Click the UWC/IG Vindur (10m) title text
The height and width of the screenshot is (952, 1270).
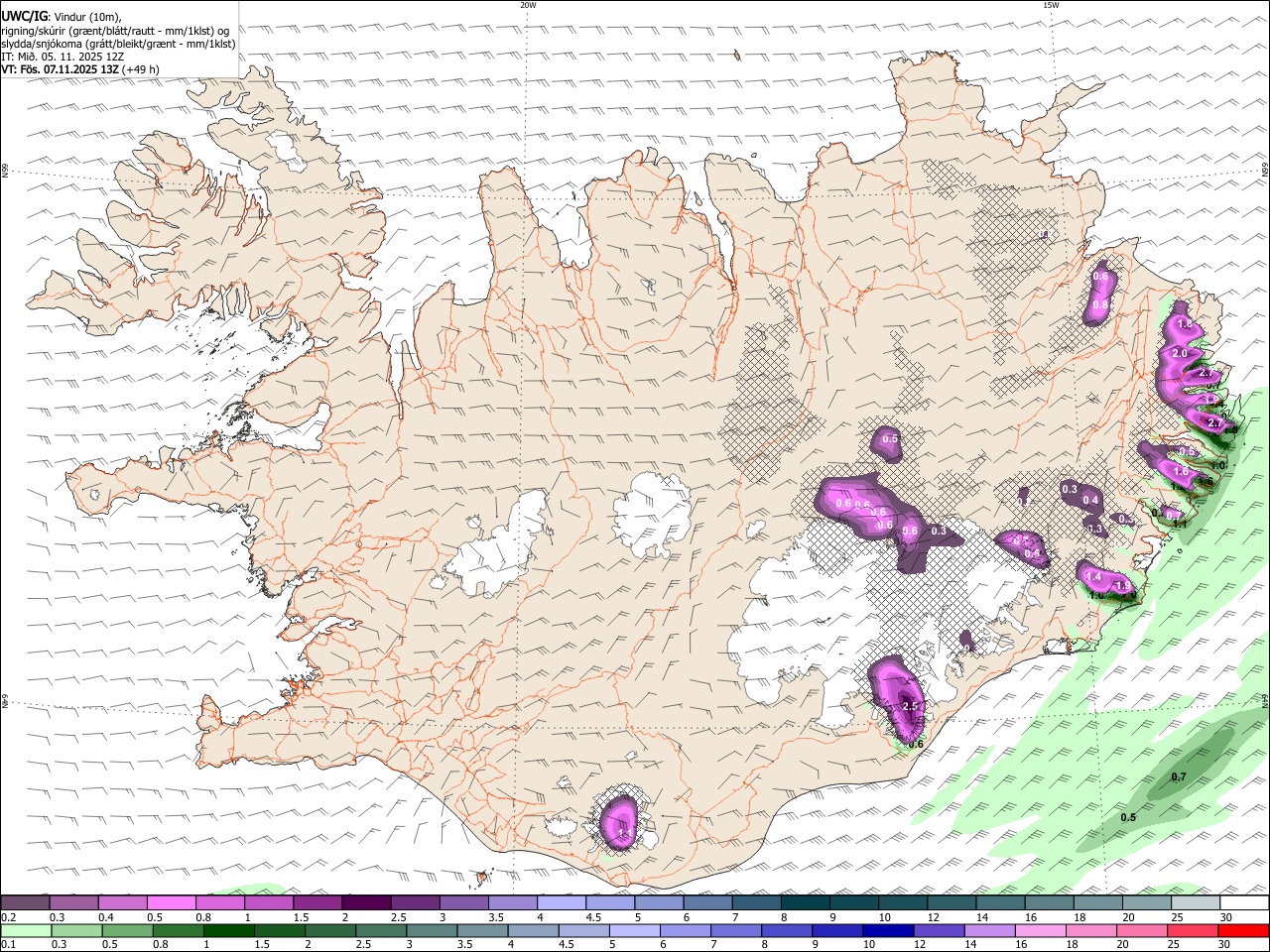pos(61,17)
